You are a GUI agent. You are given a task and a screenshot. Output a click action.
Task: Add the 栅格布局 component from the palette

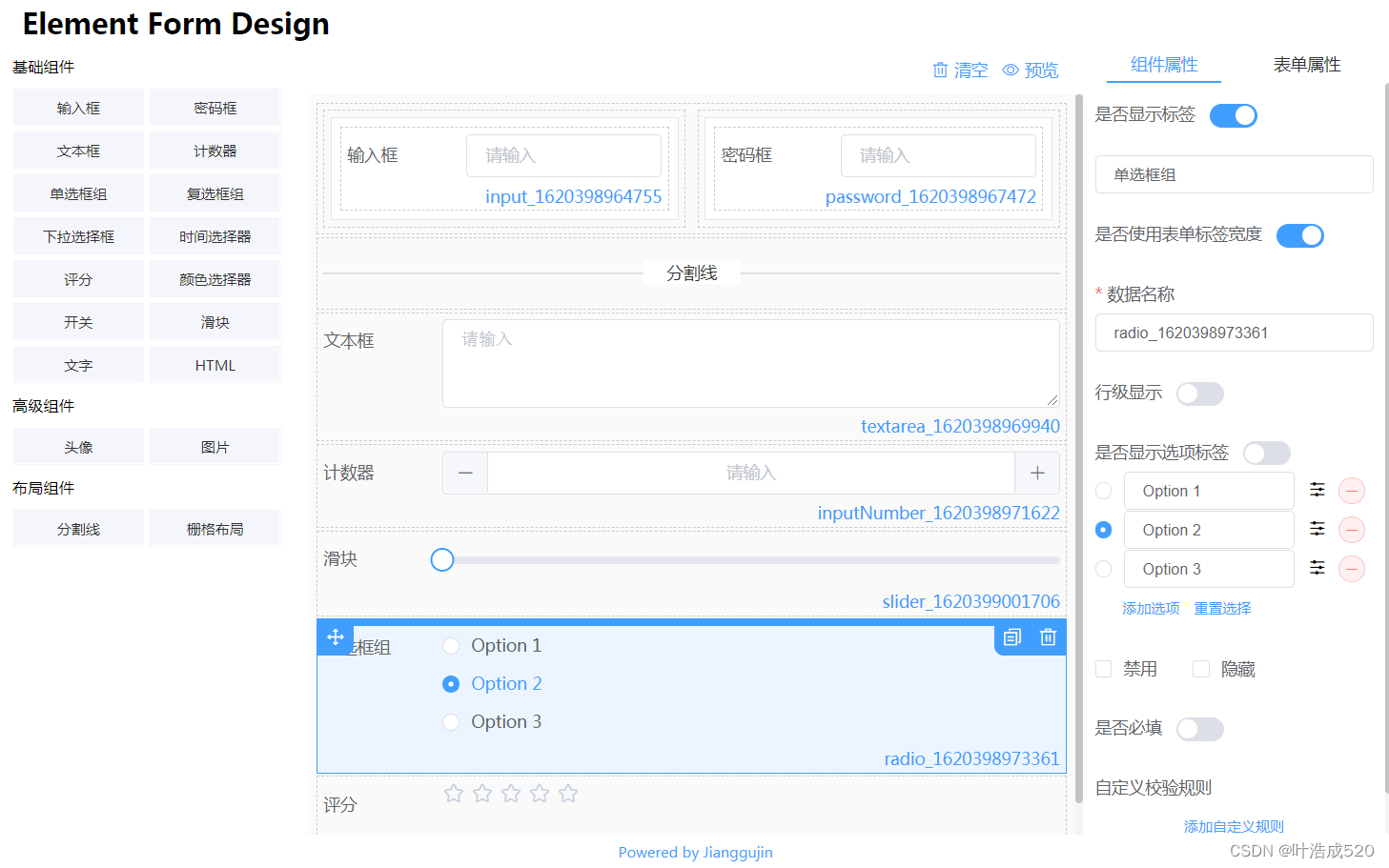215,529
